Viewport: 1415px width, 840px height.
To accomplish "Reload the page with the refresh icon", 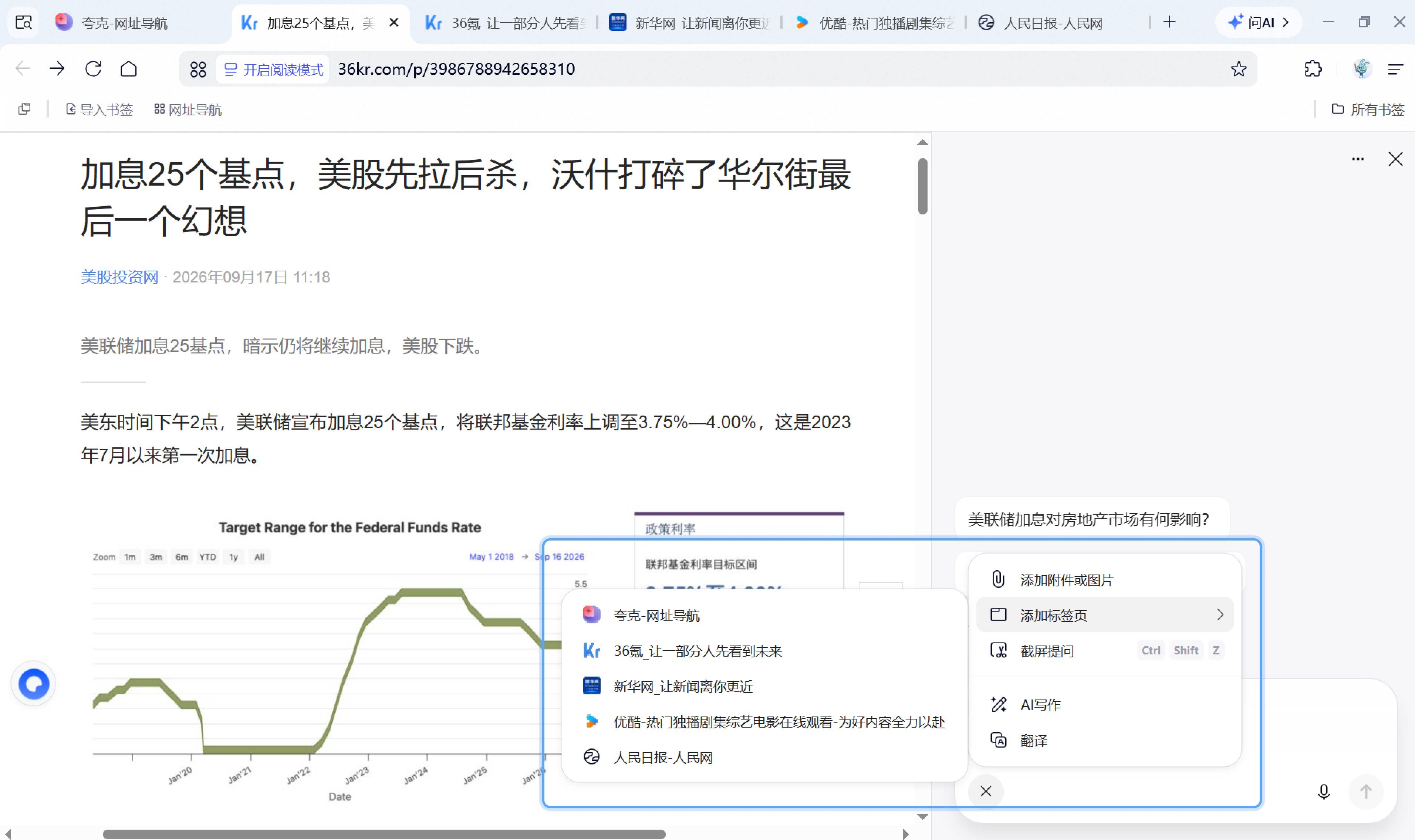I will [x=94, y=68].
